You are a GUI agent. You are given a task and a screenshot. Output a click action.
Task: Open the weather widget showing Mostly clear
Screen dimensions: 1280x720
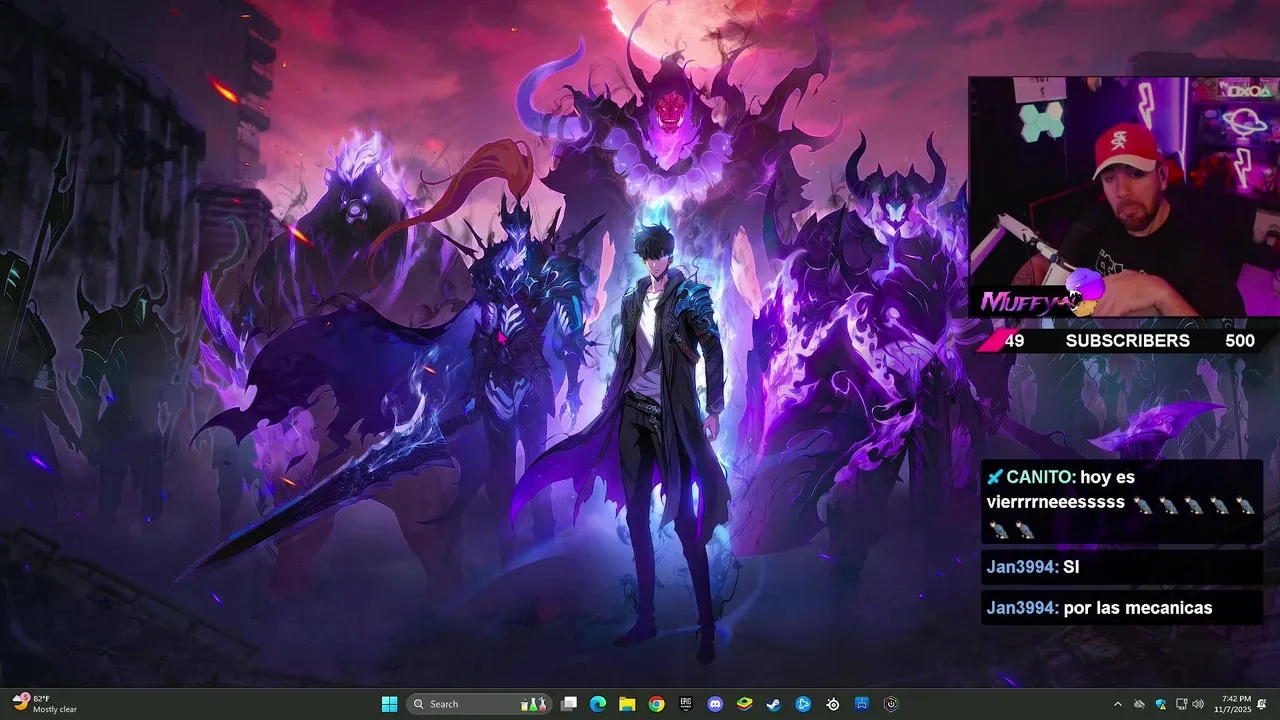tap(45, 704)
